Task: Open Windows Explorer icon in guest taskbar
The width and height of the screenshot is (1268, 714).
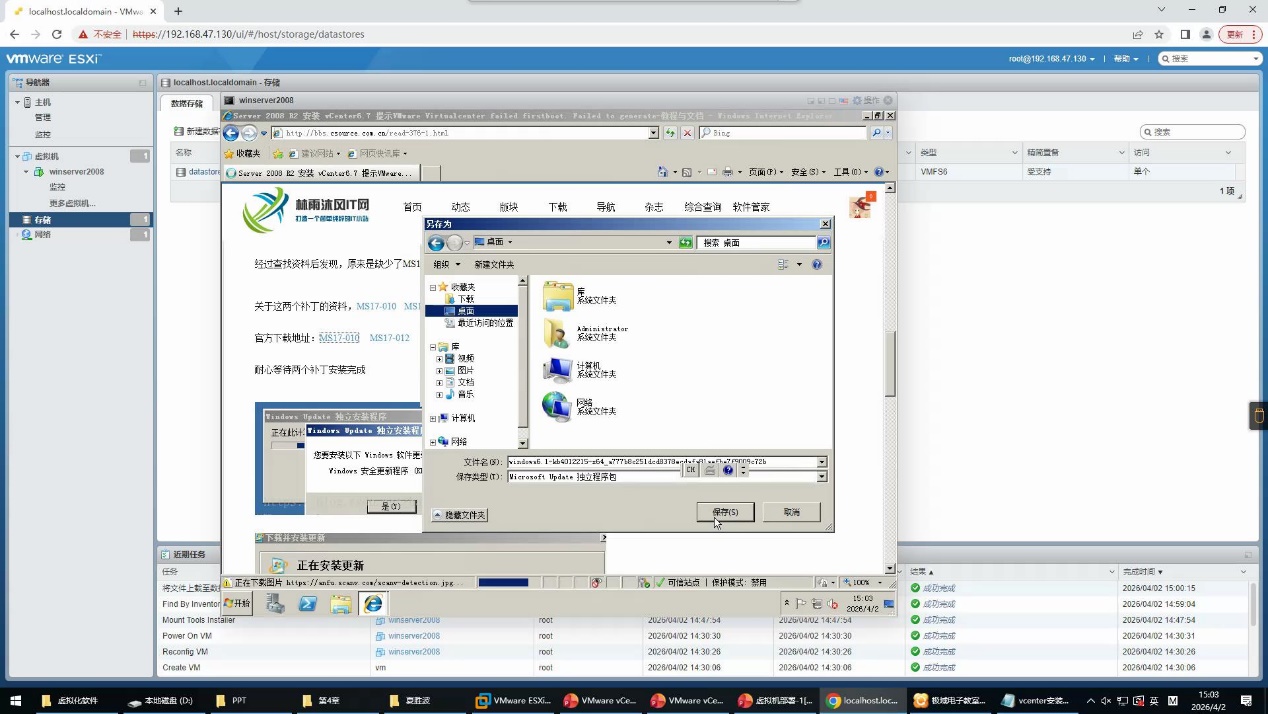Action: point(341,604)
